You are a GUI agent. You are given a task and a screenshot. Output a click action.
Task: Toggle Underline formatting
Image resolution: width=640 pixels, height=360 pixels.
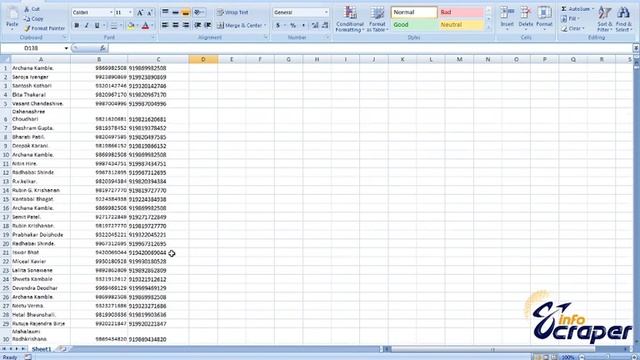point(97,26)
